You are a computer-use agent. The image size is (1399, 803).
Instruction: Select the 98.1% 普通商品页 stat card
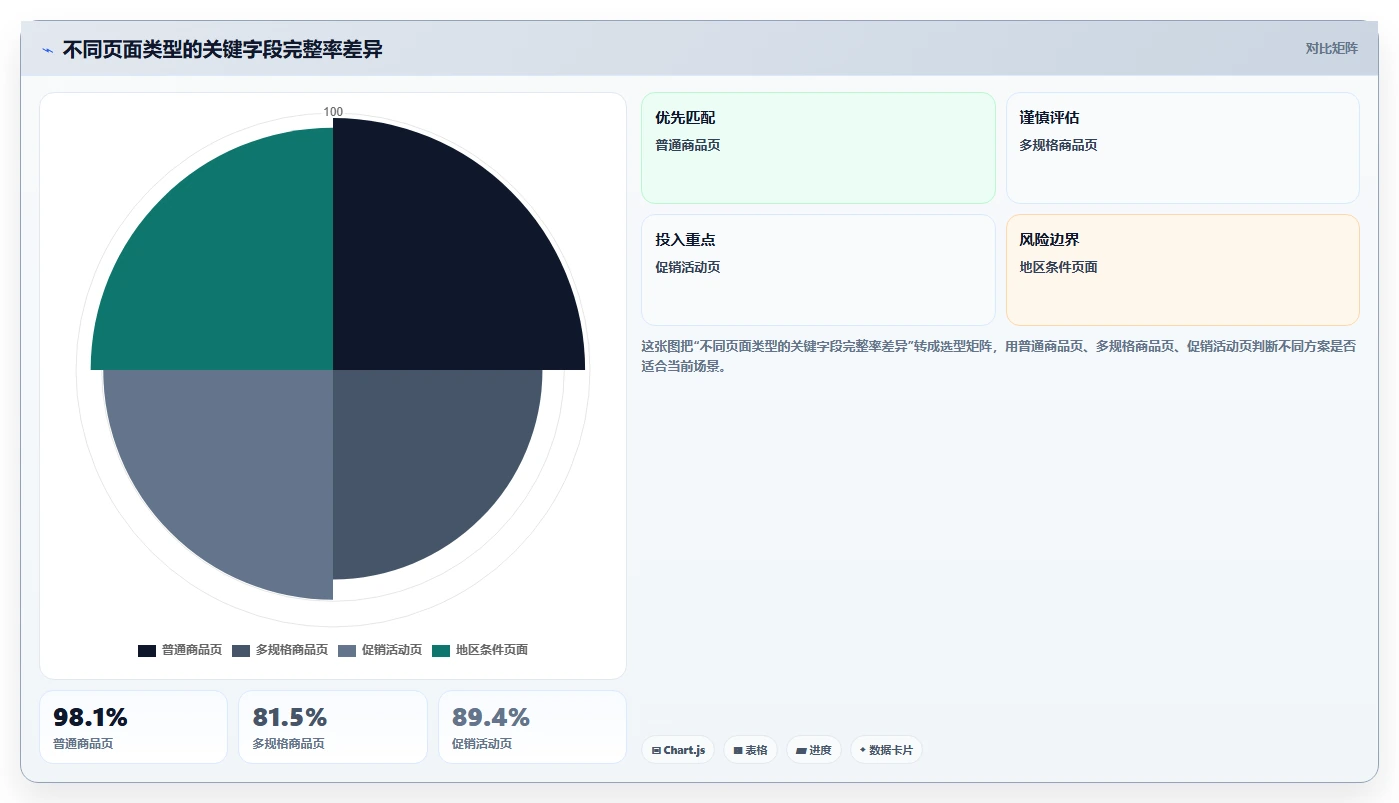point(134,727)
